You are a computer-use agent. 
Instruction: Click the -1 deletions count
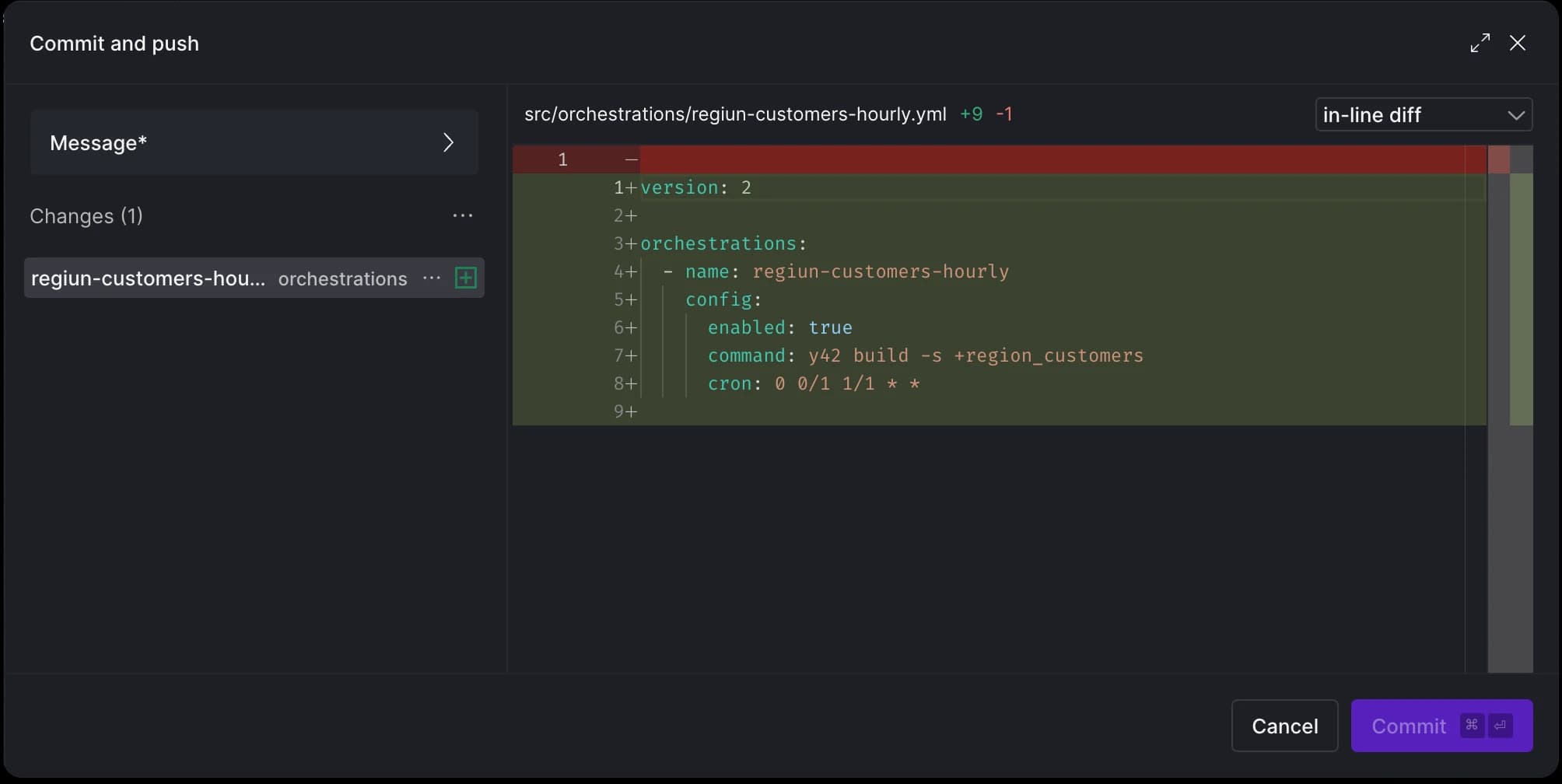(1004, 114)
